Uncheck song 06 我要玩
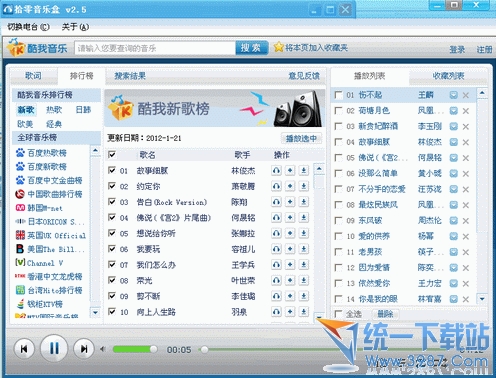 [112, 249]
